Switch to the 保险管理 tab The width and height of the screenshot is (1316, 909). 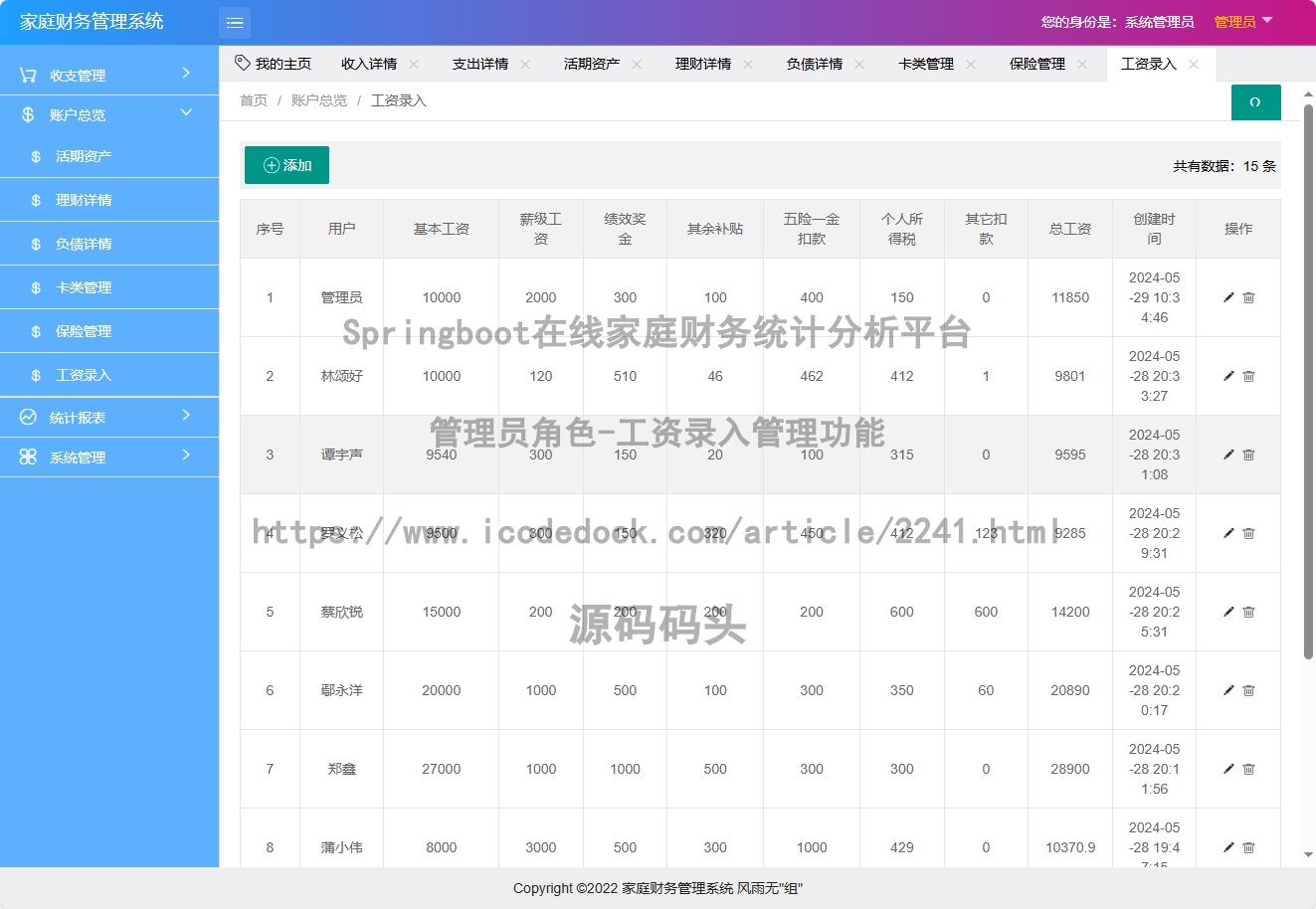(x=1037, y=64)
